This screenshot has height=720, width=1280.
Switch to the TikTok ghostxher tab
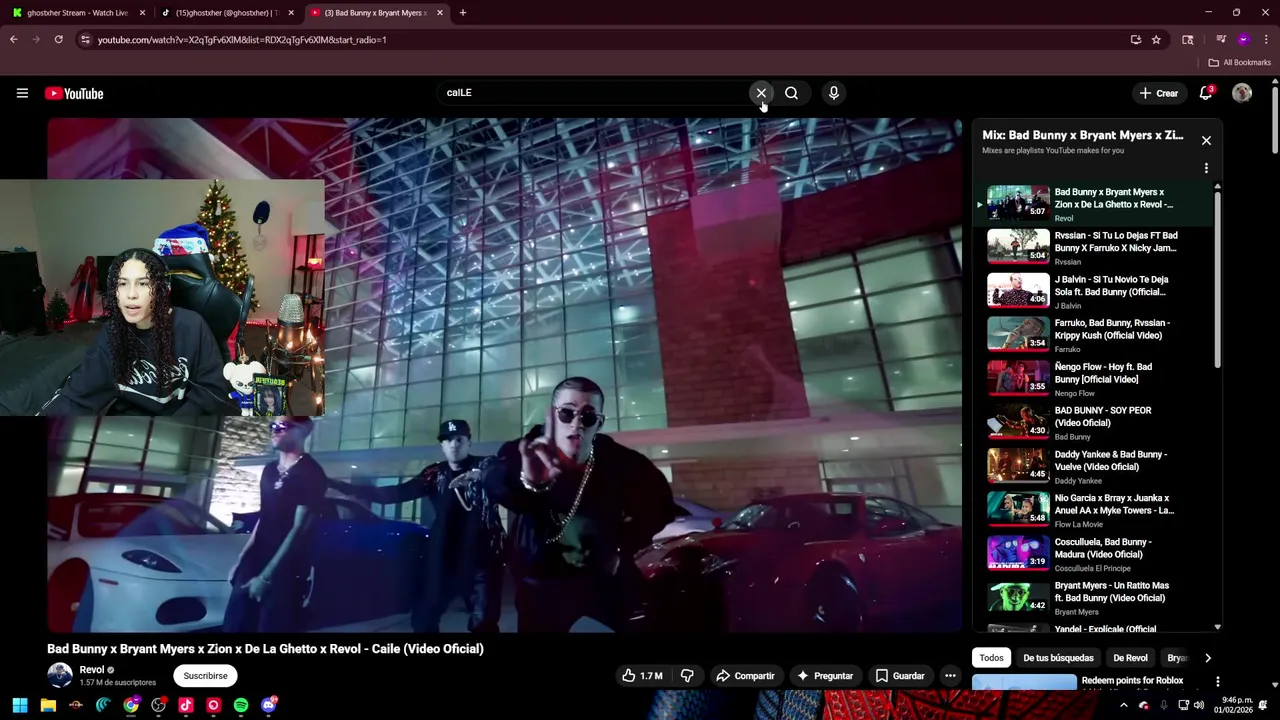coord(226,13)
